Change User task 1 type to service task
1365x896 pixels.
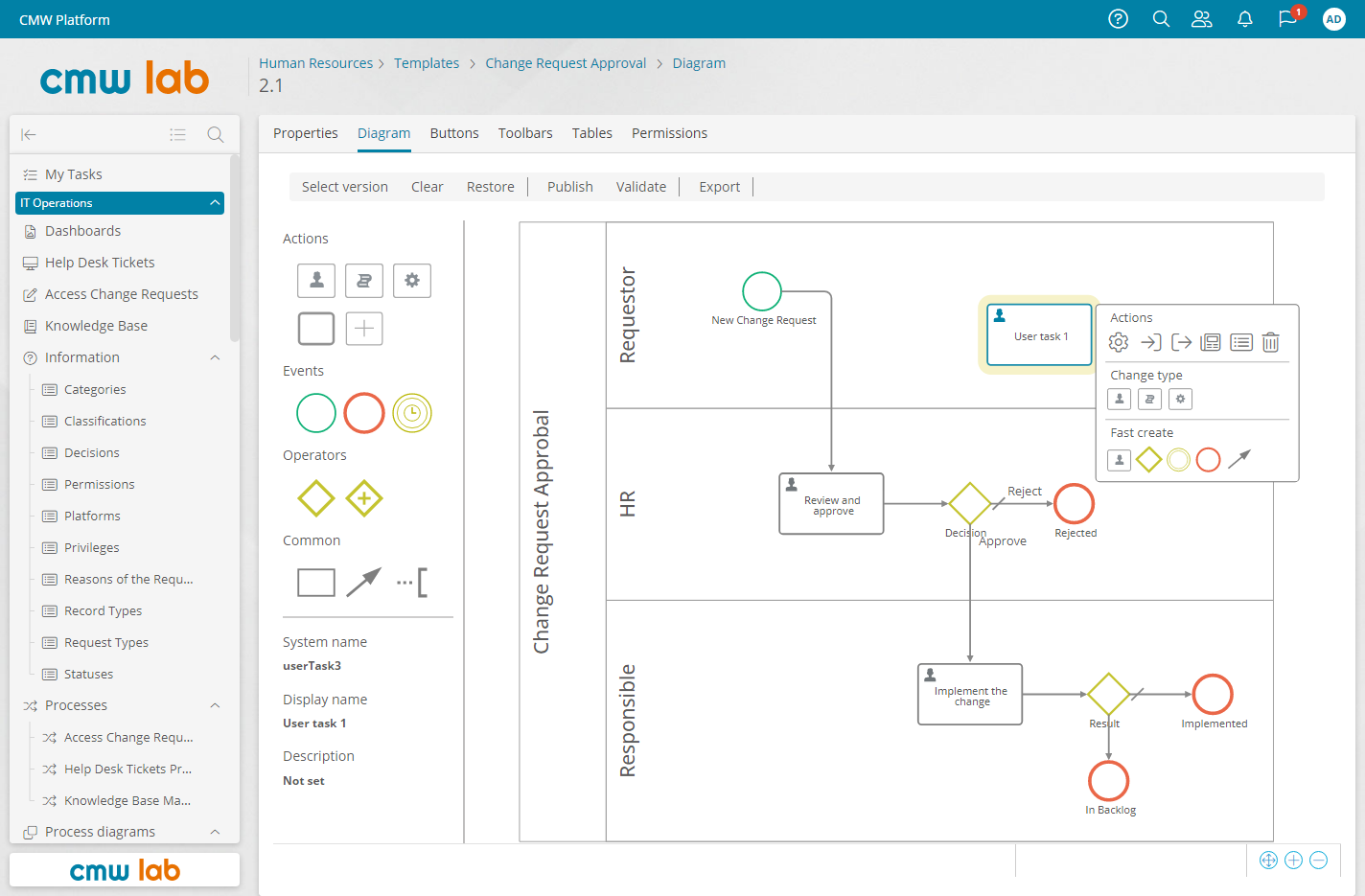tap(1180, 399)
